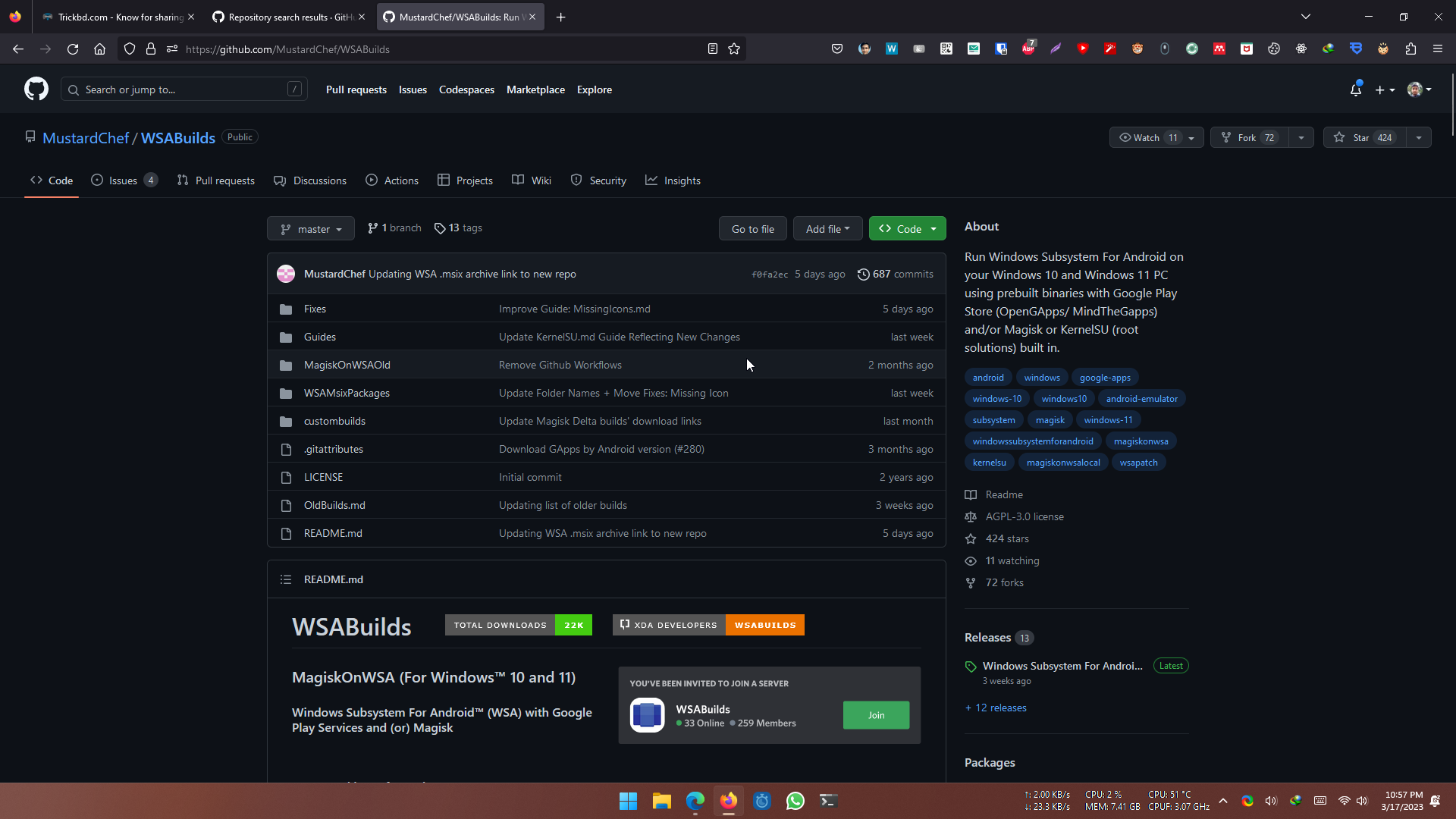Screen dimensions: 1456x819
Task: Click the browser back arrow
Action: 18,49
